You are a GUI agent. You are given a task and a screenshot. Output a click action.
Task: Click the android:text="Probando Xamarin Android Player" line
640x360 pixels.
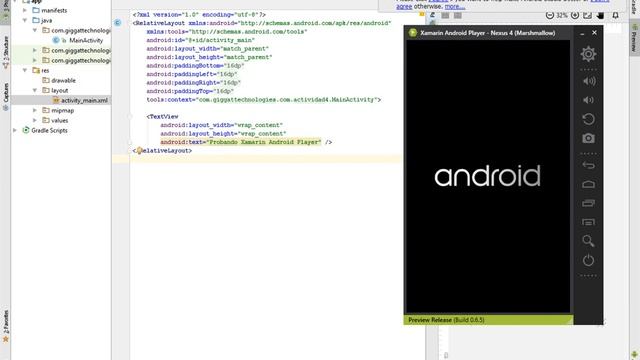tap(246, 142)
